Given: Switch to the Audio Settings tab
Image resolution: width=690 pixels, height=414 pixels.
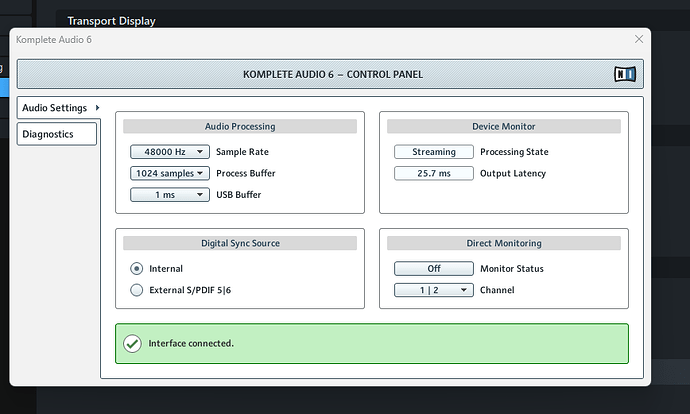Looking at the screenshot, I should (59, 108).
